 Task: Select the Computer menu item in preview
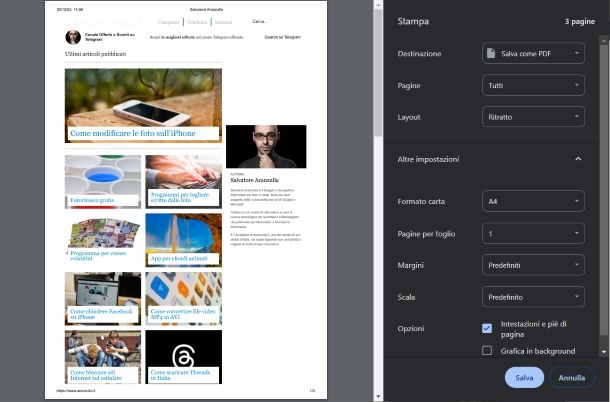click(x=168, y=22)
